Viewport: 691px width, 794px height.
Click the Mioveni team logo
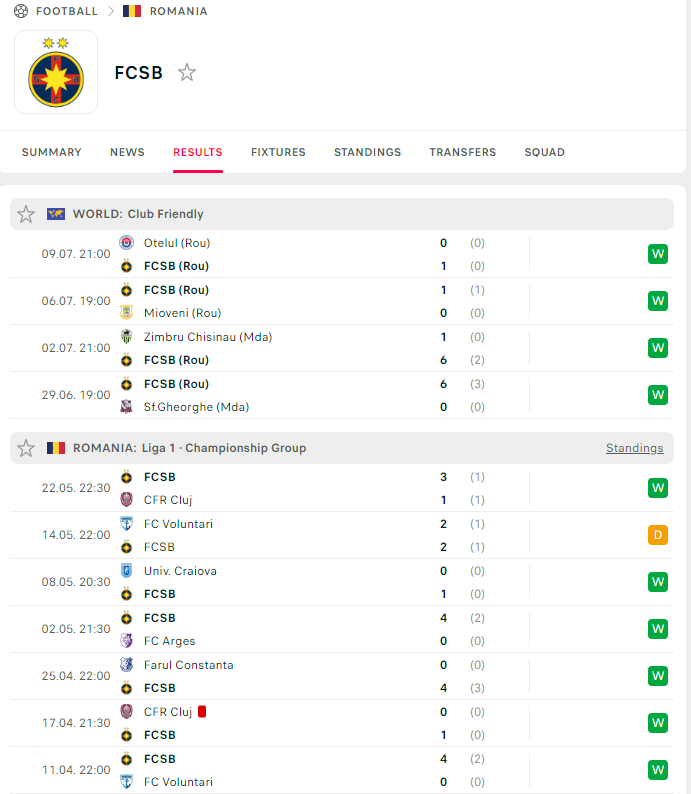(126, 313)
